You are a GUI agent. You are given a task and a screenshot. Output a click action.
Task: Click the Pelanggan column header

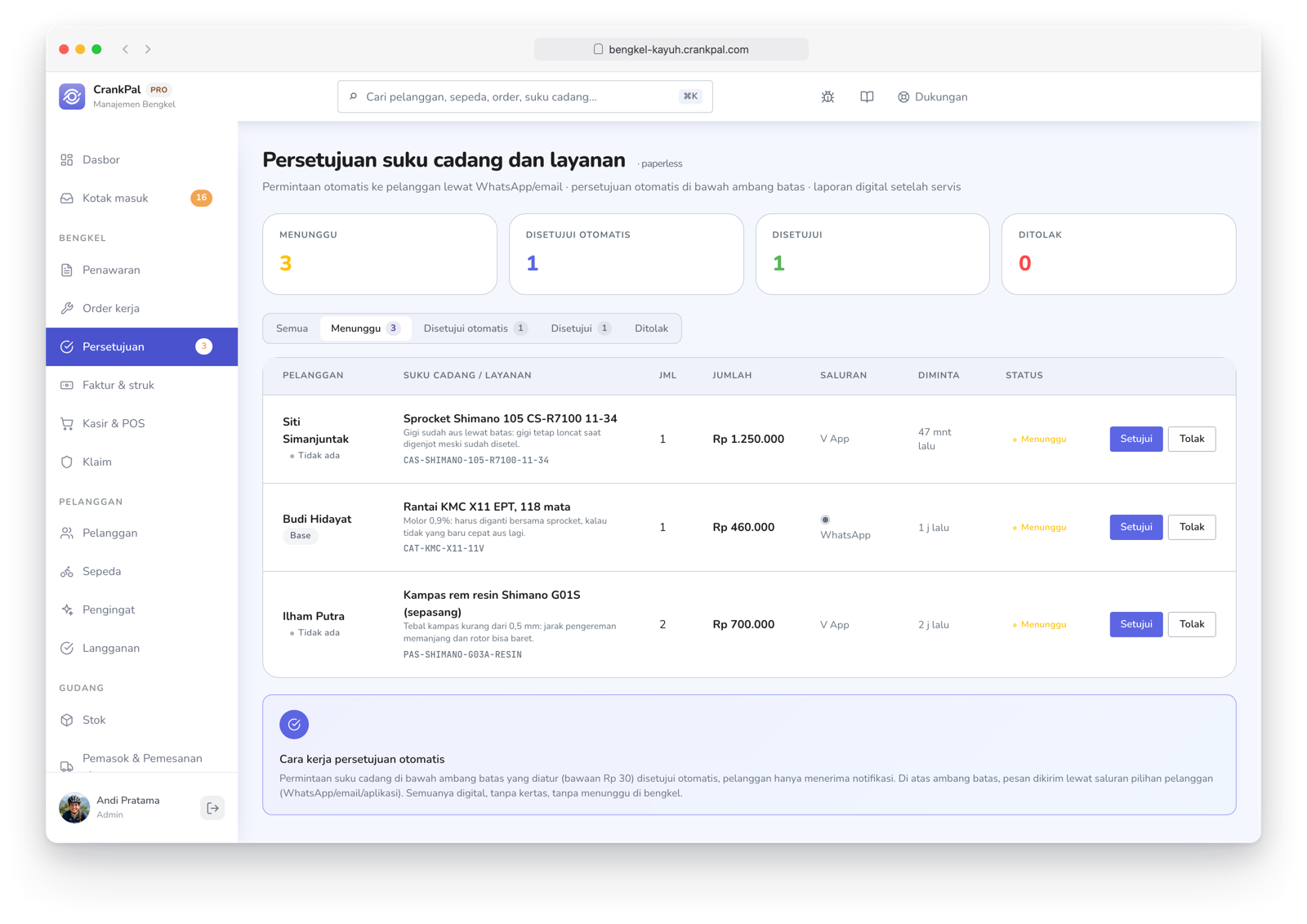pos(313,376)
